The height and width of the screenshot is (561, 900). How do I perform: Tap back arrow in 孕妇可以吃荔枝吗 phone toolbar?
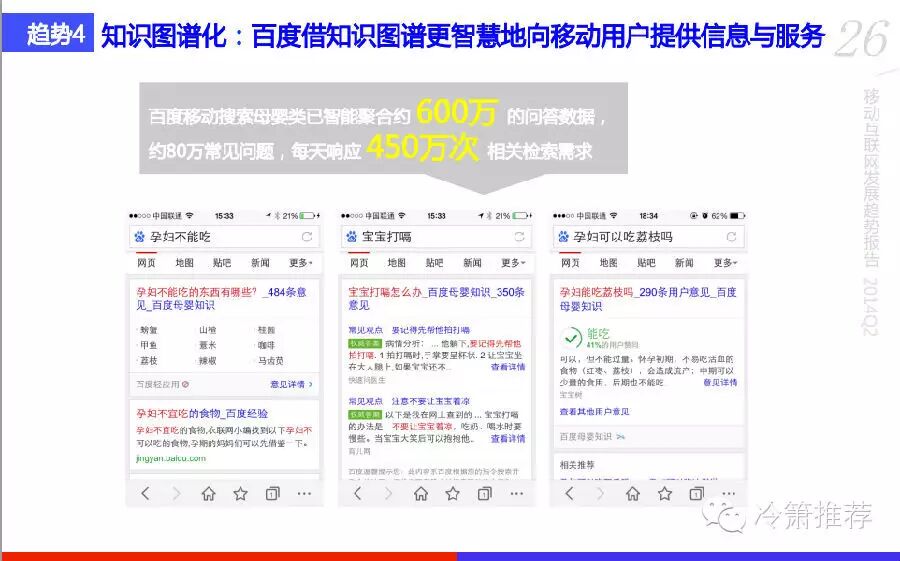point(569,493)
